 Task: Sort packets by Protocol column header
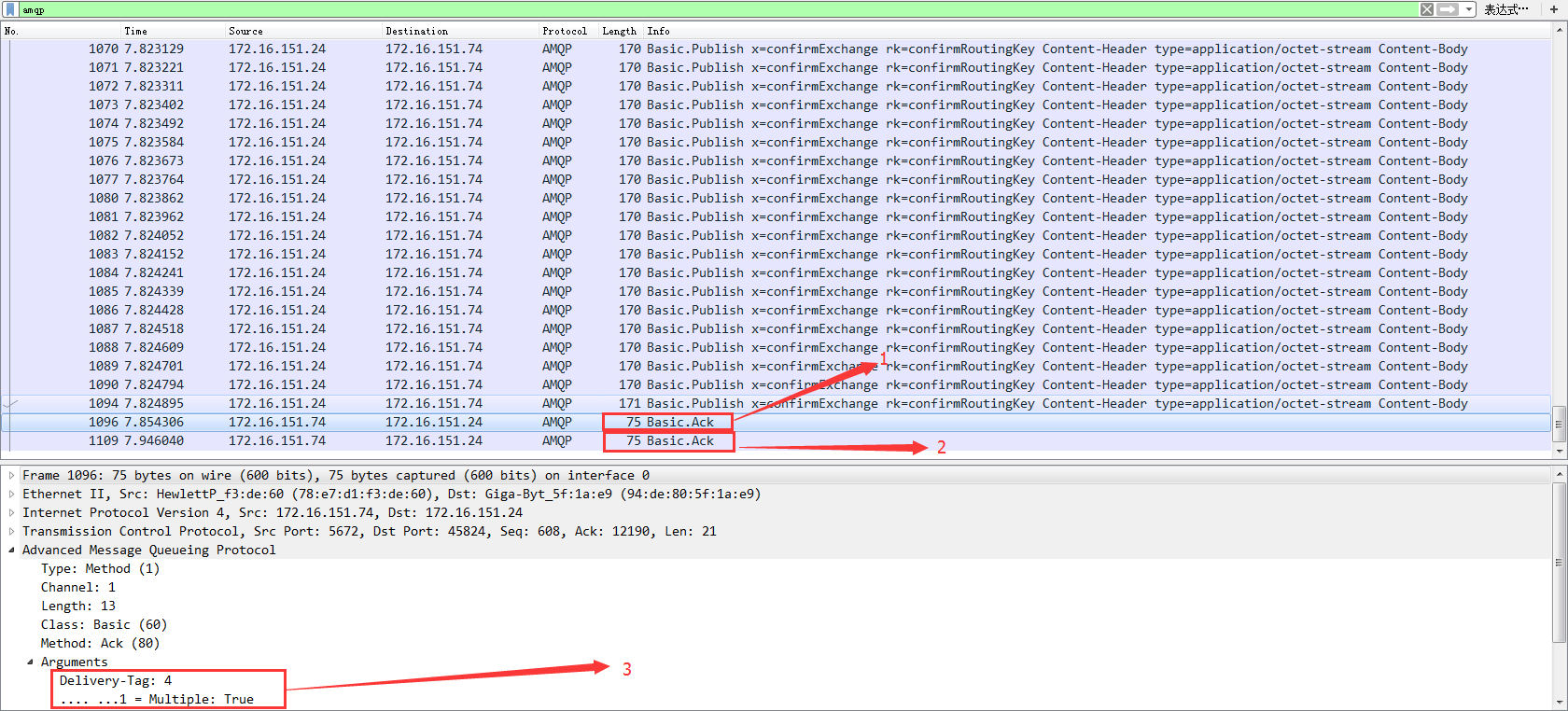pyautogui.click(x=565, y=31)
